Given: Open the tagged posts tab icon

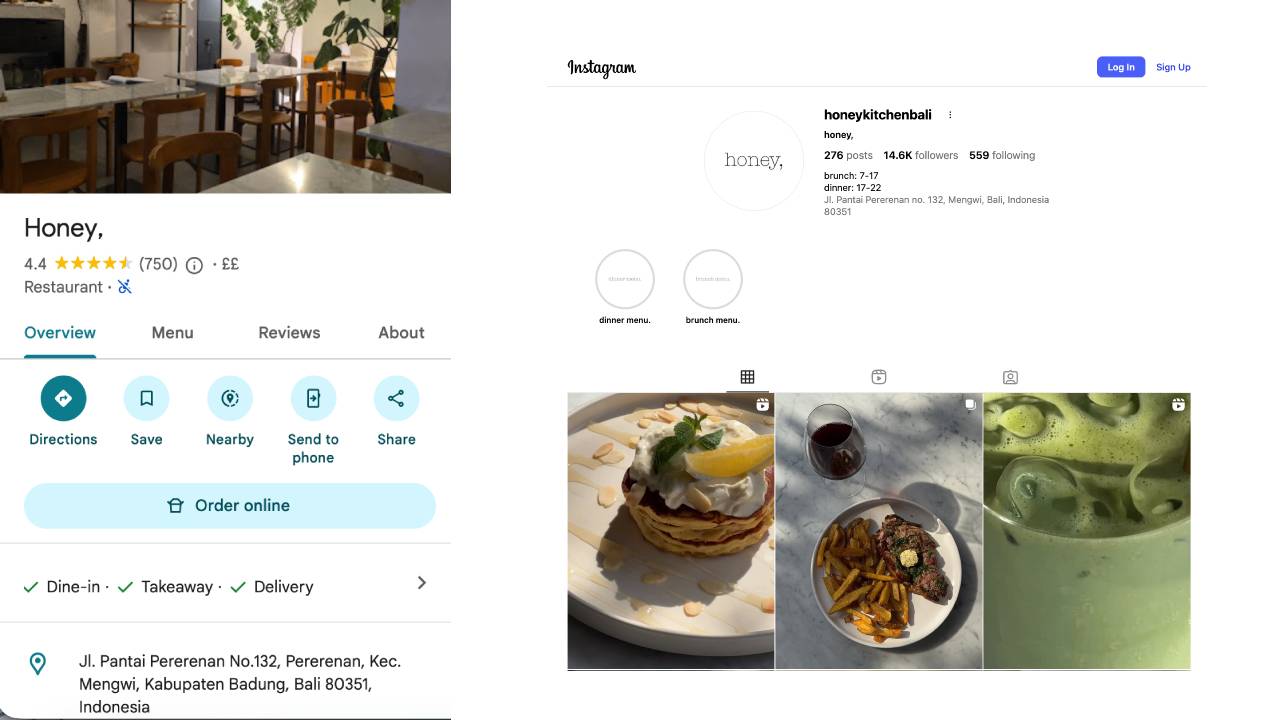Looking at the screenshot, I should coord(1010,377).
